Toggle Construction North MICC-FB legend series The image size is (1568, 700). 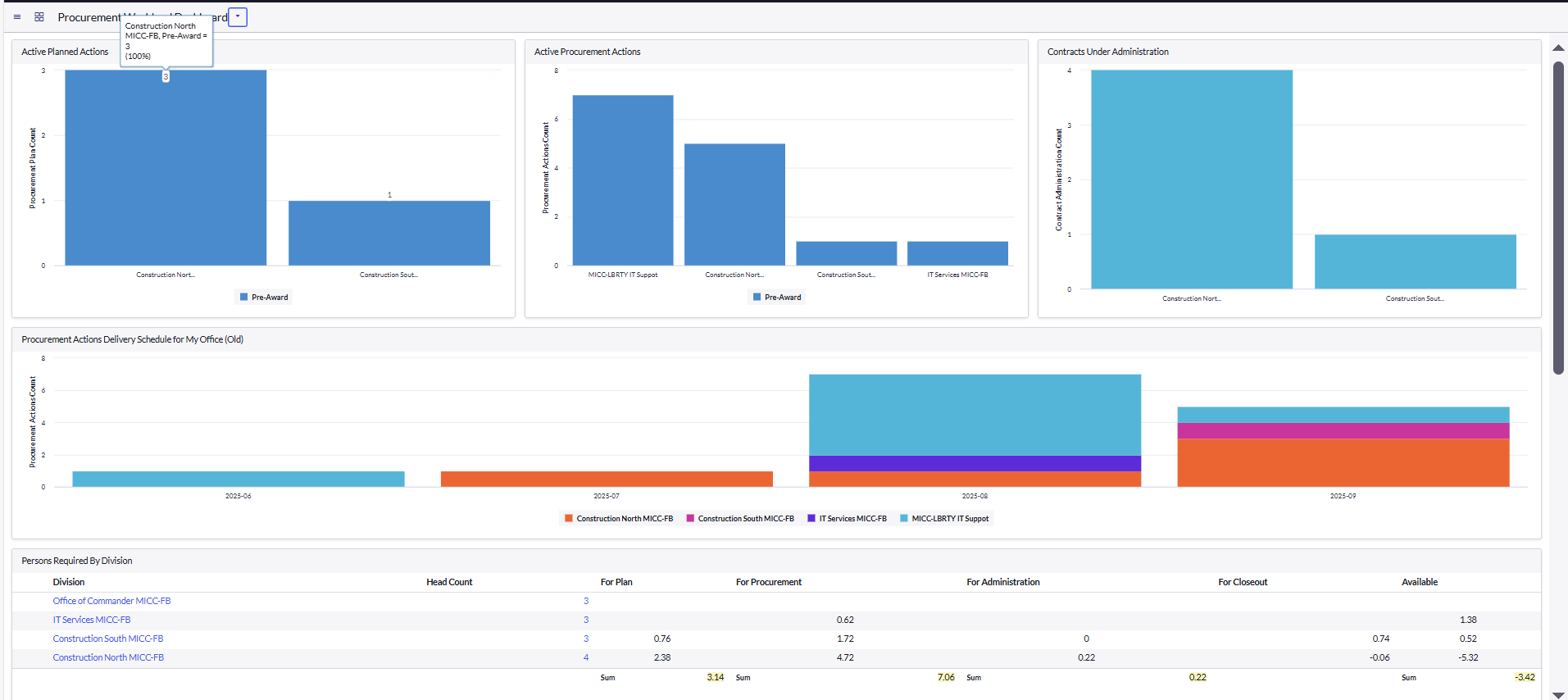pyautogui.click(x=619, y=519)
